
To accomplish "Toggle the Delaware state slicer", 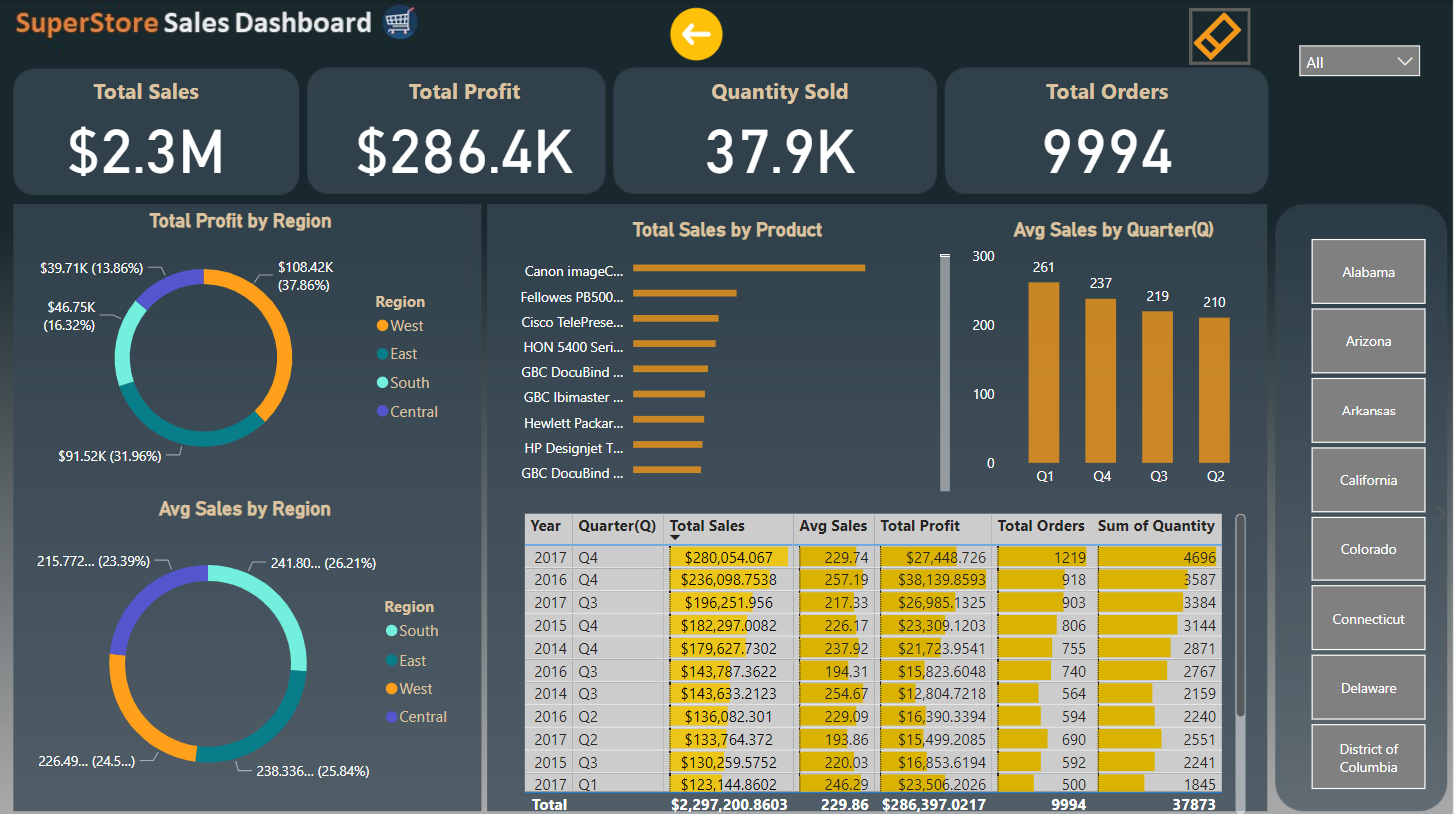I will pyautogui.click(x=1368, y=688).
